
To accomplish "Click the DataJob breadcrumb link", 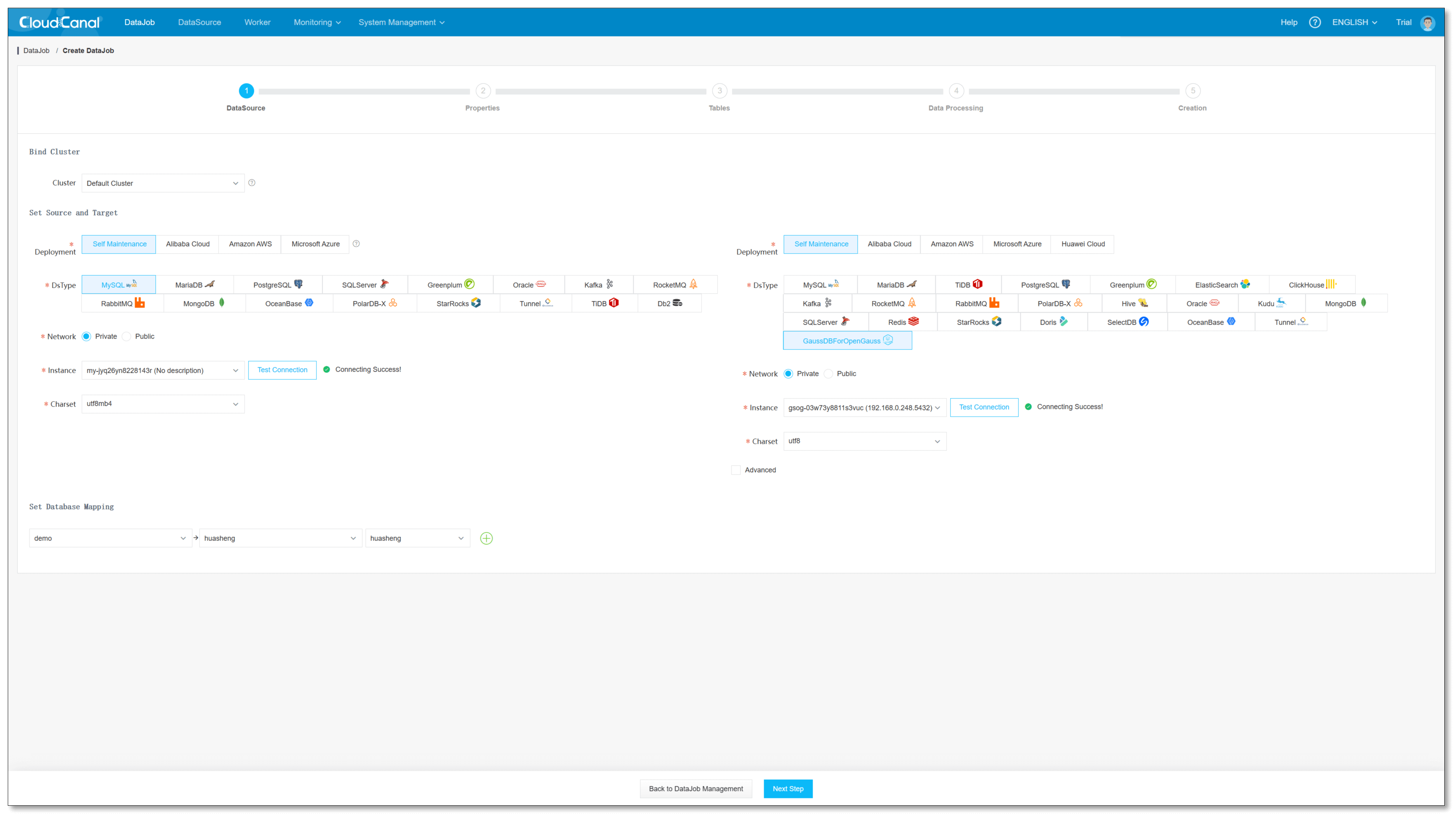I will pyautogui.click(x=36, y=51).
